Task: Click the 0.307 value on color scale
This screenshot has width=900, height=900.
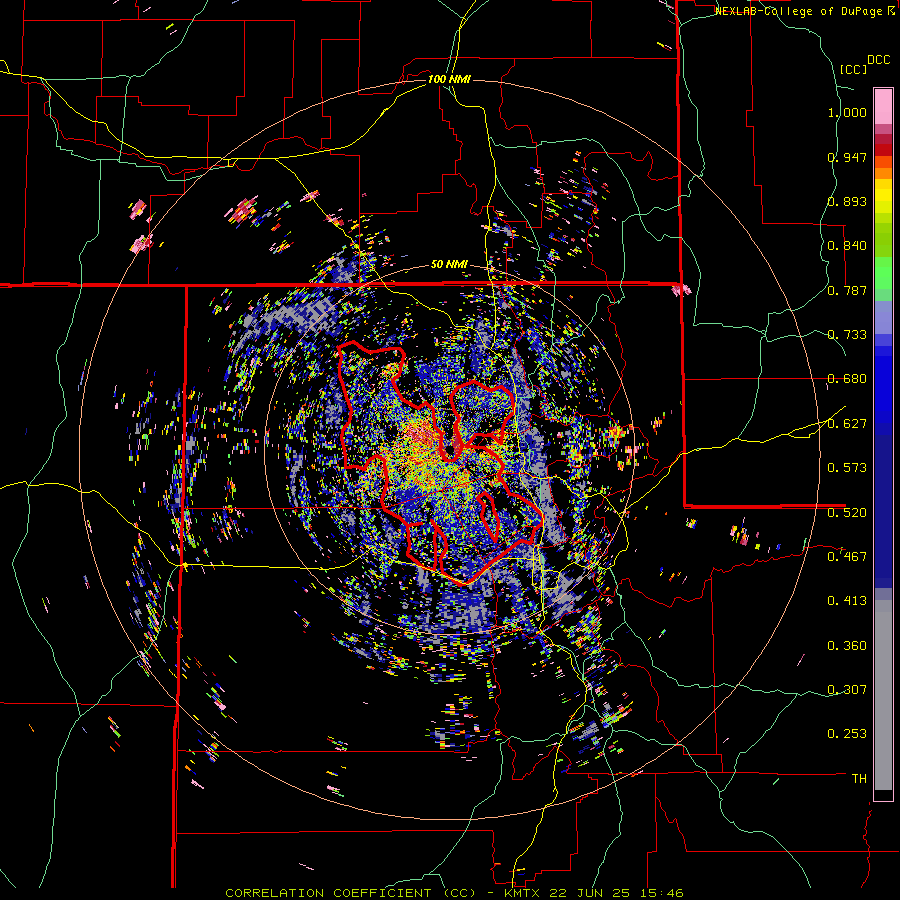Action: click(847, 690)
